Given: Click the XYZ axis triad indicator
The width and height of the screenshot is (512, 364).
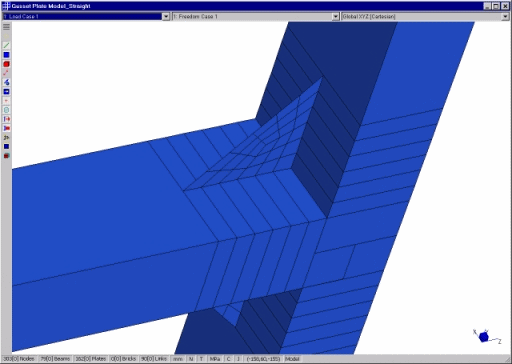Looking at the screenshot, I should pos(486,336).
